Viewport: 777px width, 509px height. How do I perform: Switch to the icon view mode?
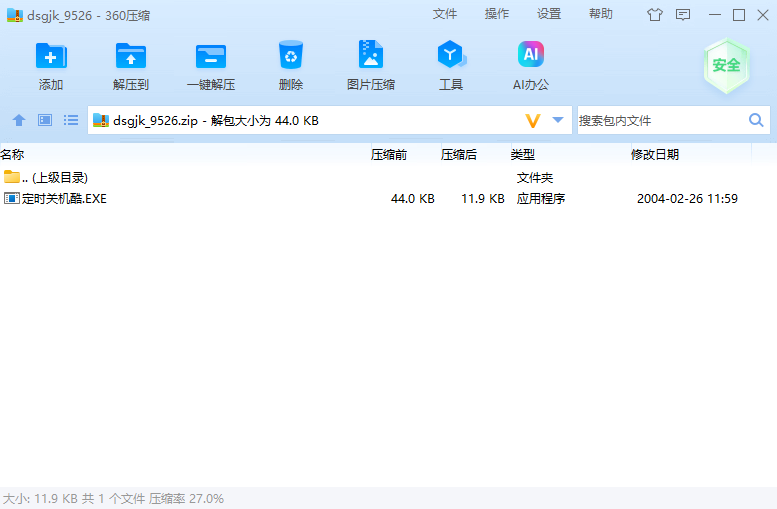coord(45,120)
